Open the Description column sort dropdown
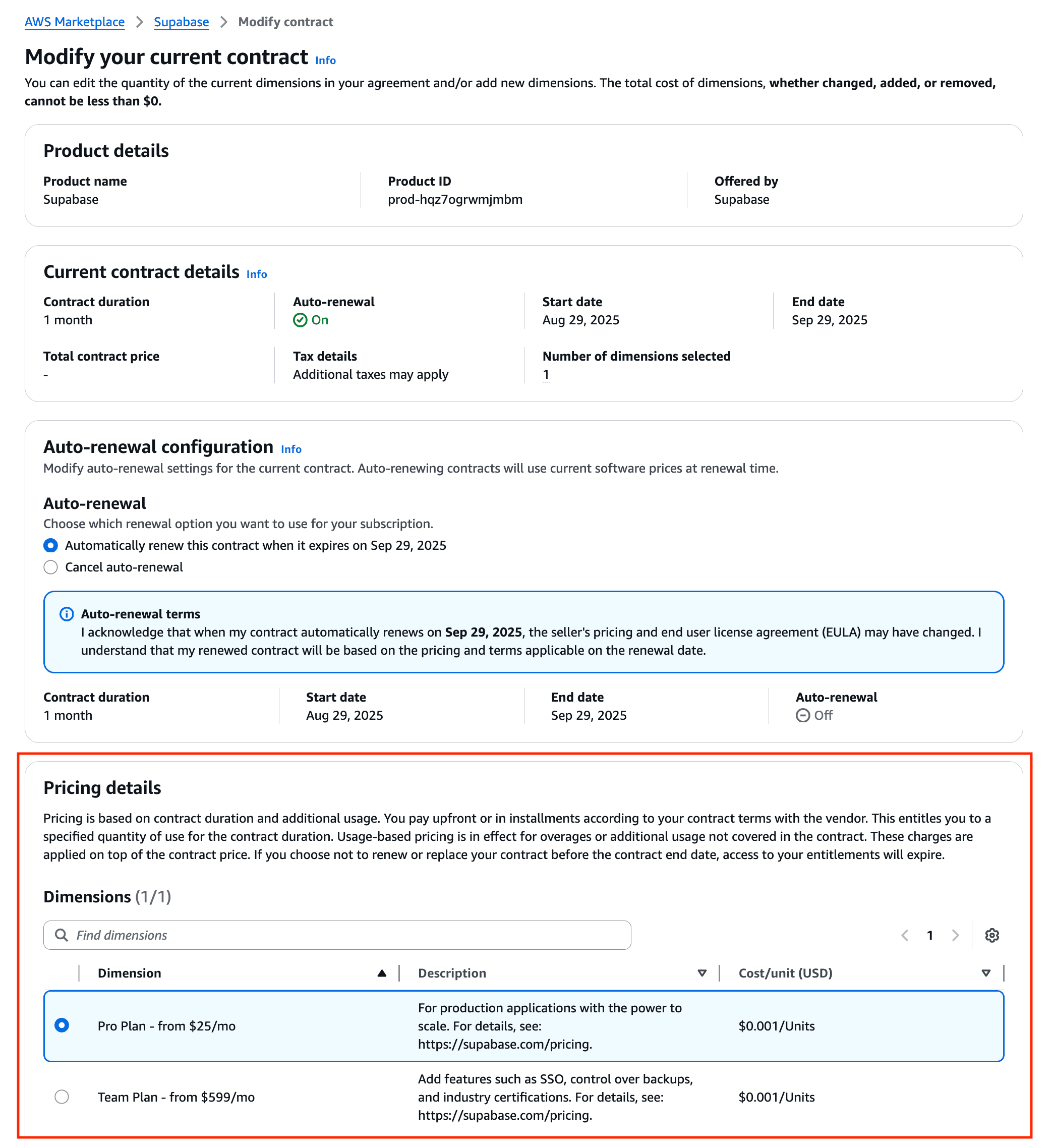 pos(702,972)
